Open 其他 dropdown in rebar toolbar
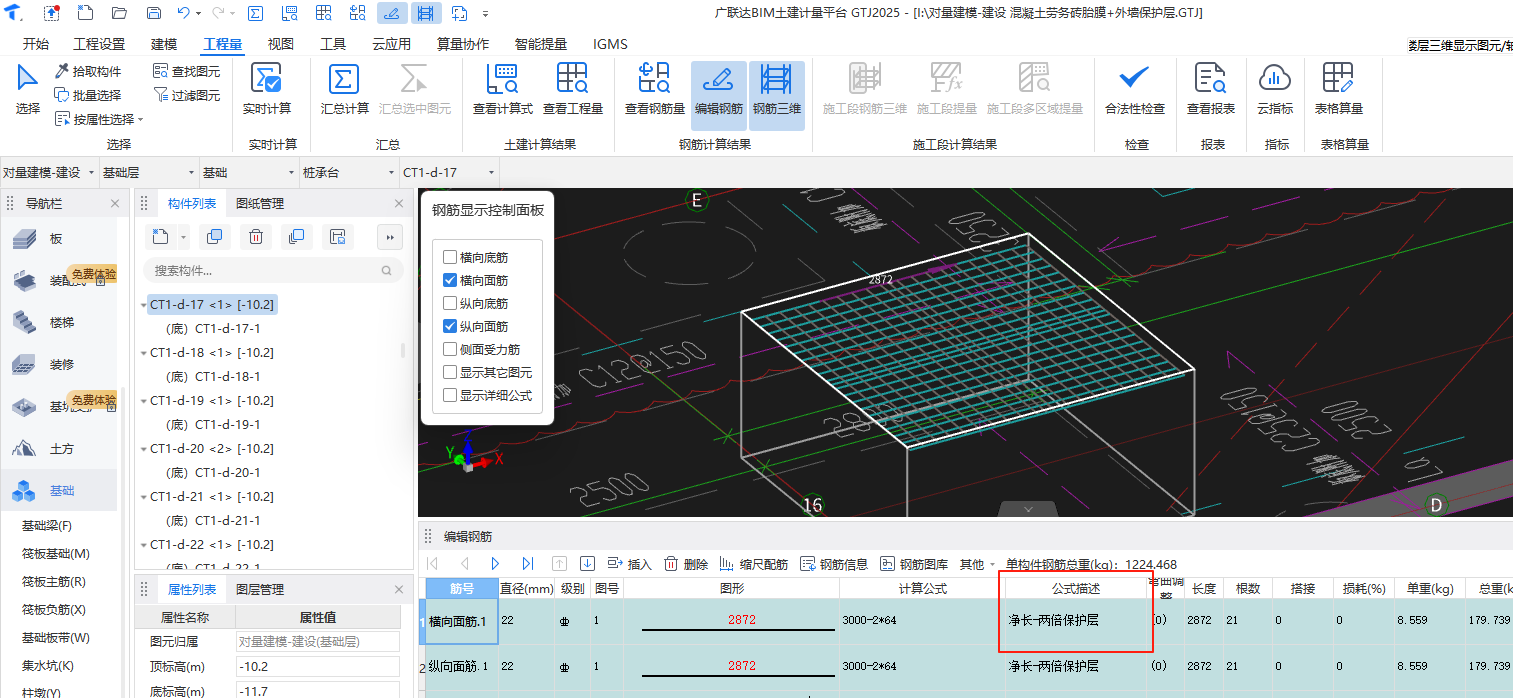The width and height of the screenshot is (1513, 698). pyautogui.click(x=977, y=564)
